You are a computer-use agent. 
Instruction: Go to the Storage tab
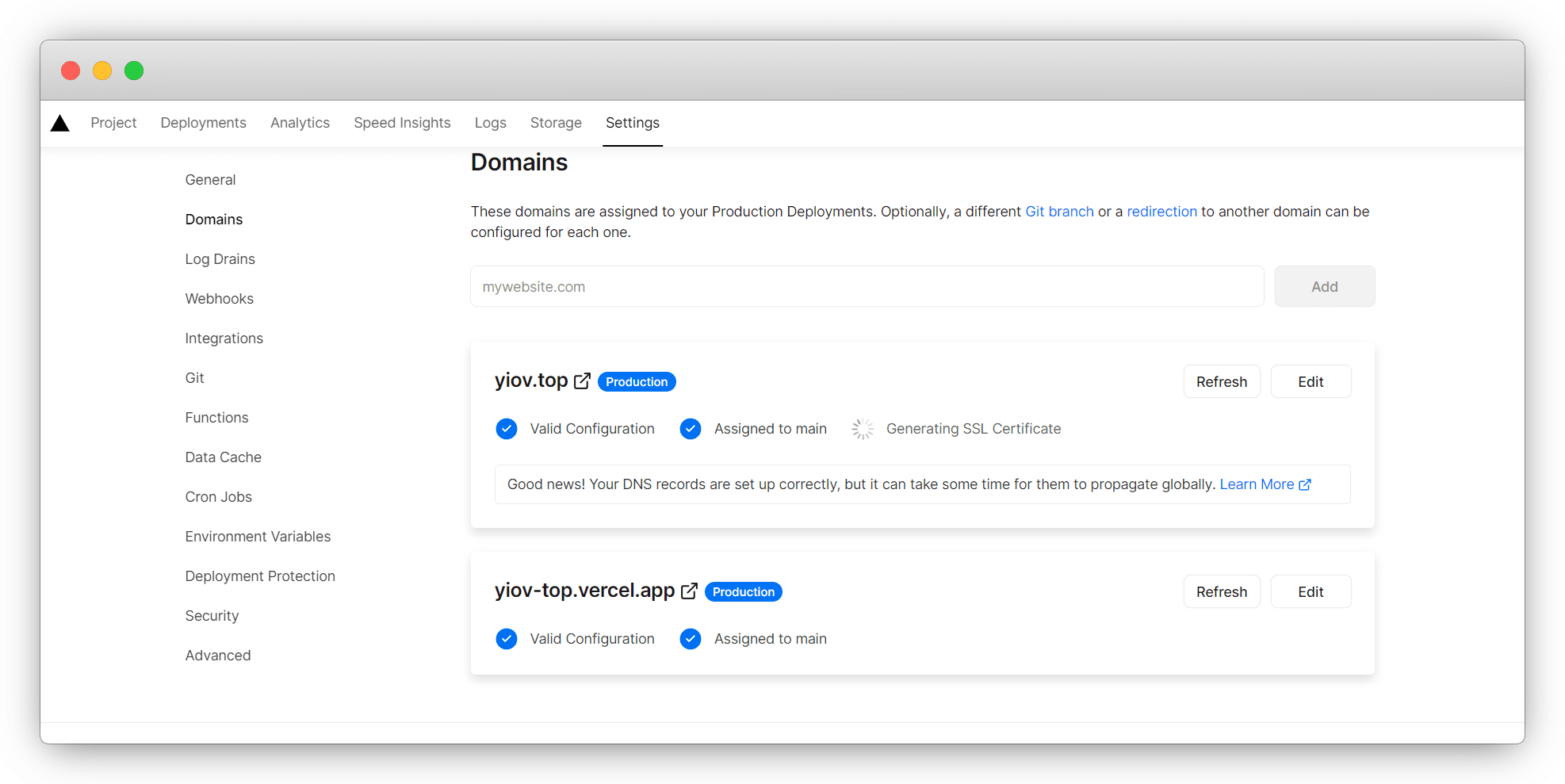coord(556,123)
